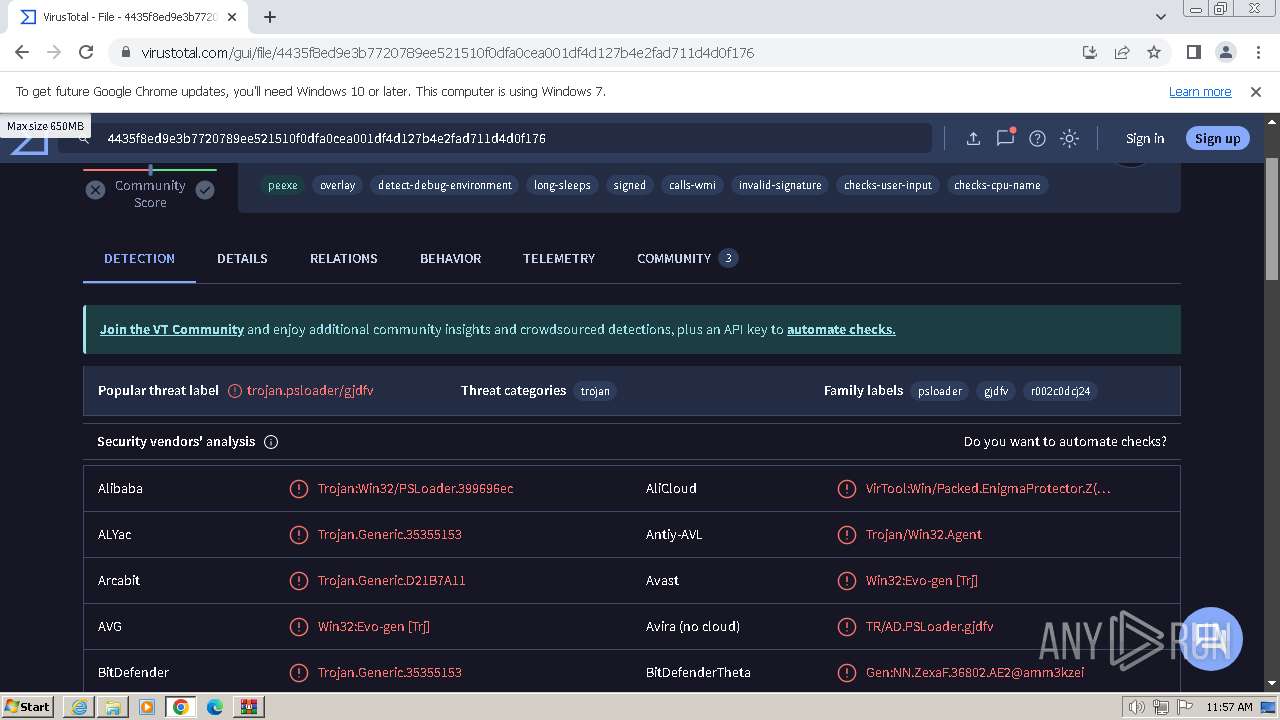
Task: Click the info icon beside Security vendors' analysis
Action: coord(271,442)
